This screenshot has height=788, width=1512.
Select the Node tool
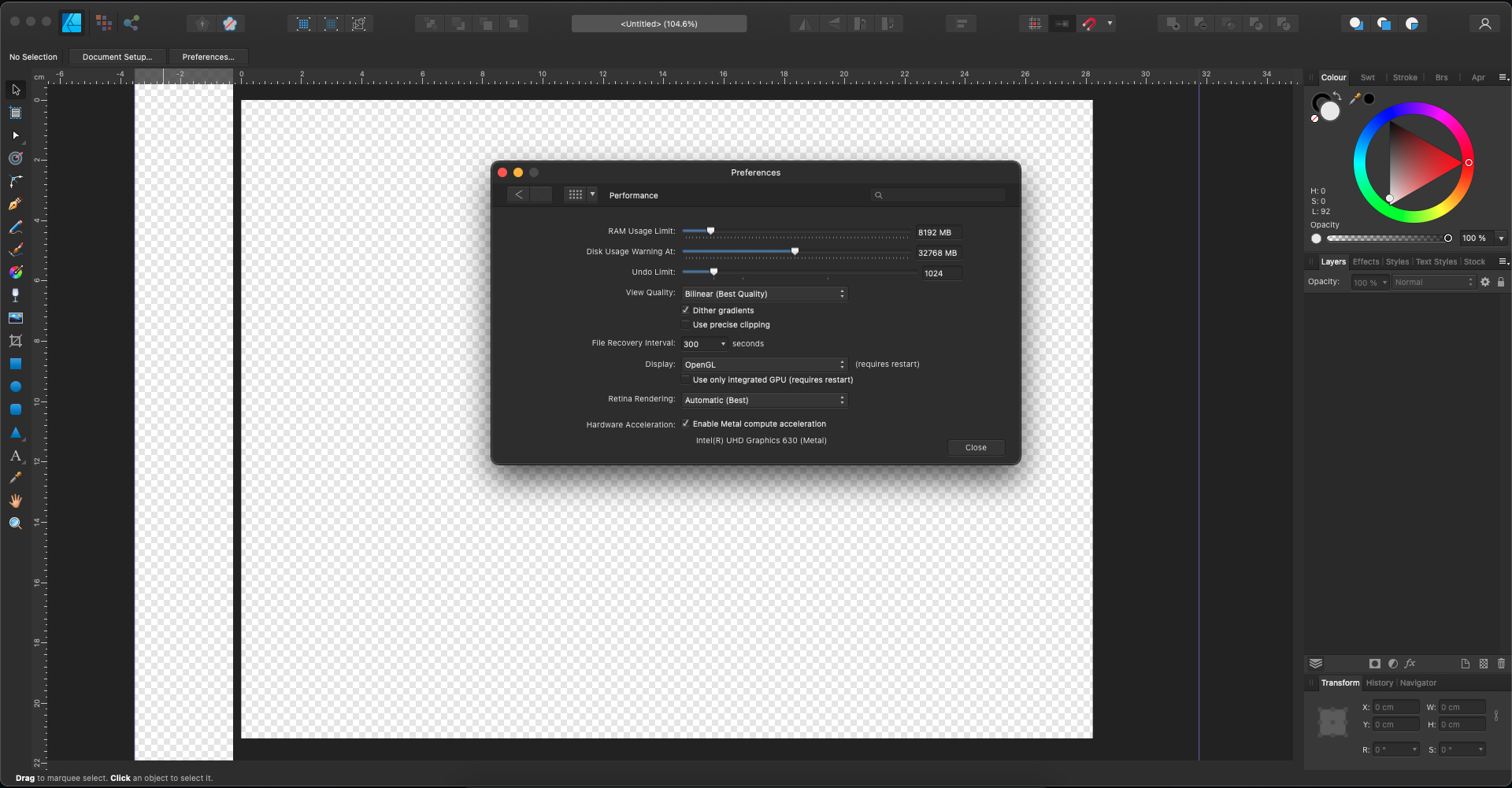[x=16, y=135]
